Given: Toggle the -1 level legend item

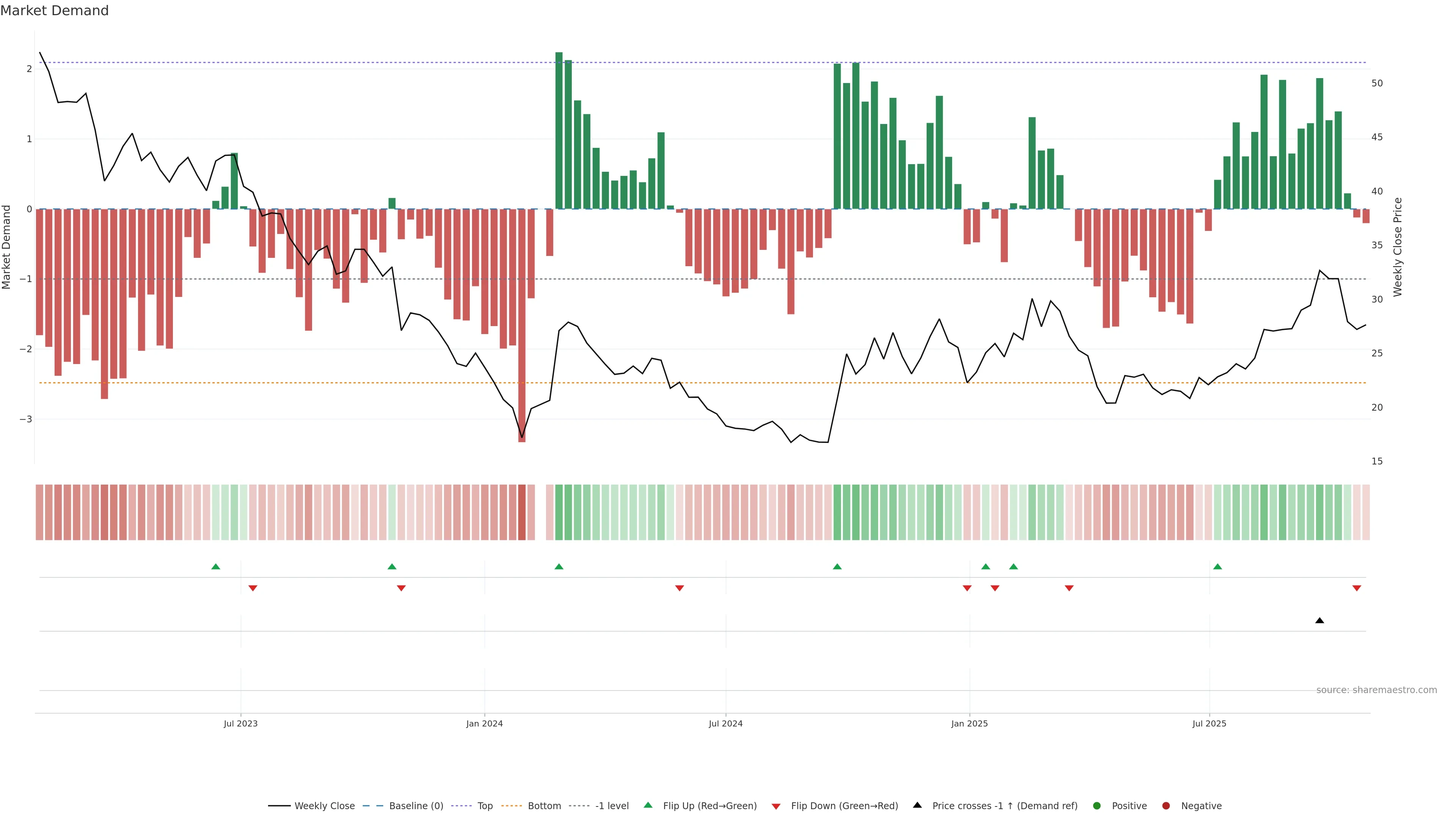Looking at the screenshot, I should [x=612, y=806].
